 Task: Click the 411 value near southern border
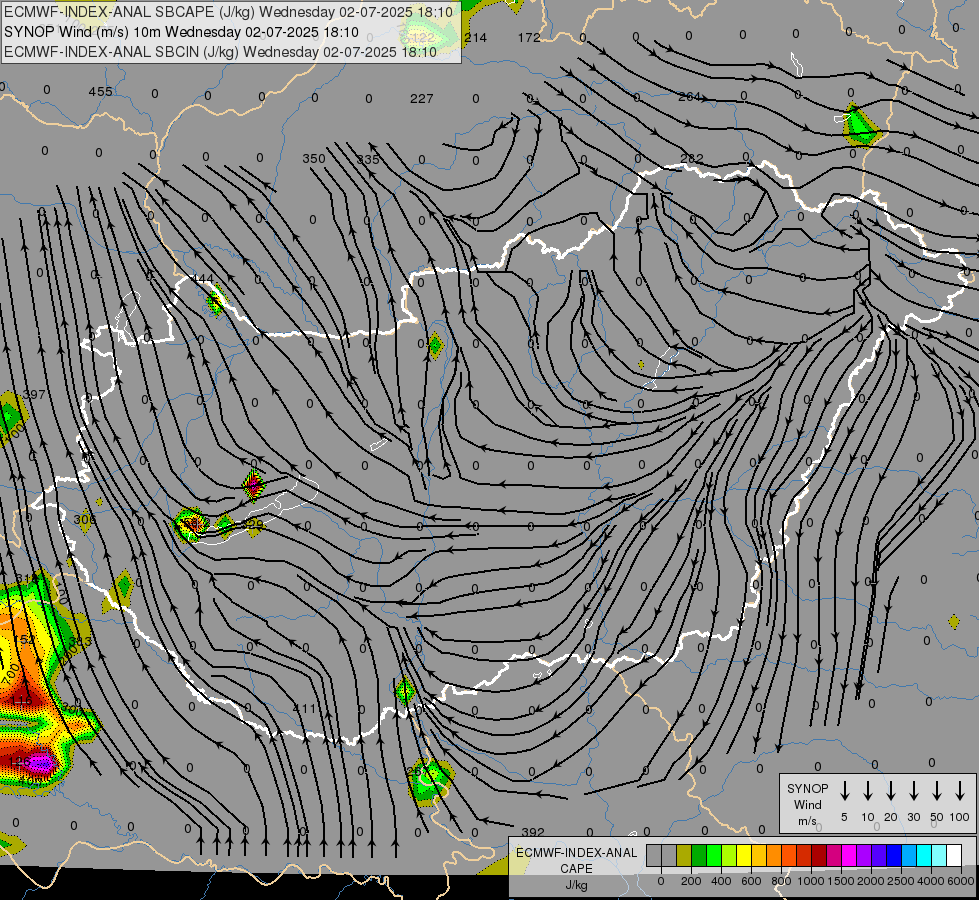[x=305, y=708]
